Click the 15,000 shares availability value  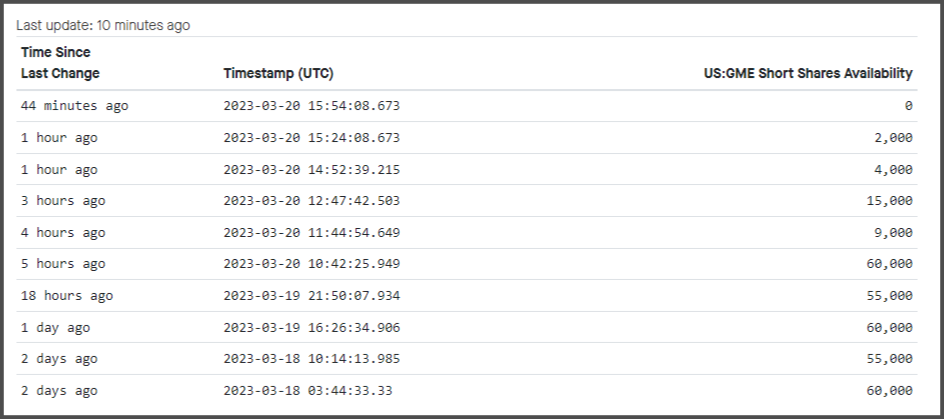tap(888, 201)
